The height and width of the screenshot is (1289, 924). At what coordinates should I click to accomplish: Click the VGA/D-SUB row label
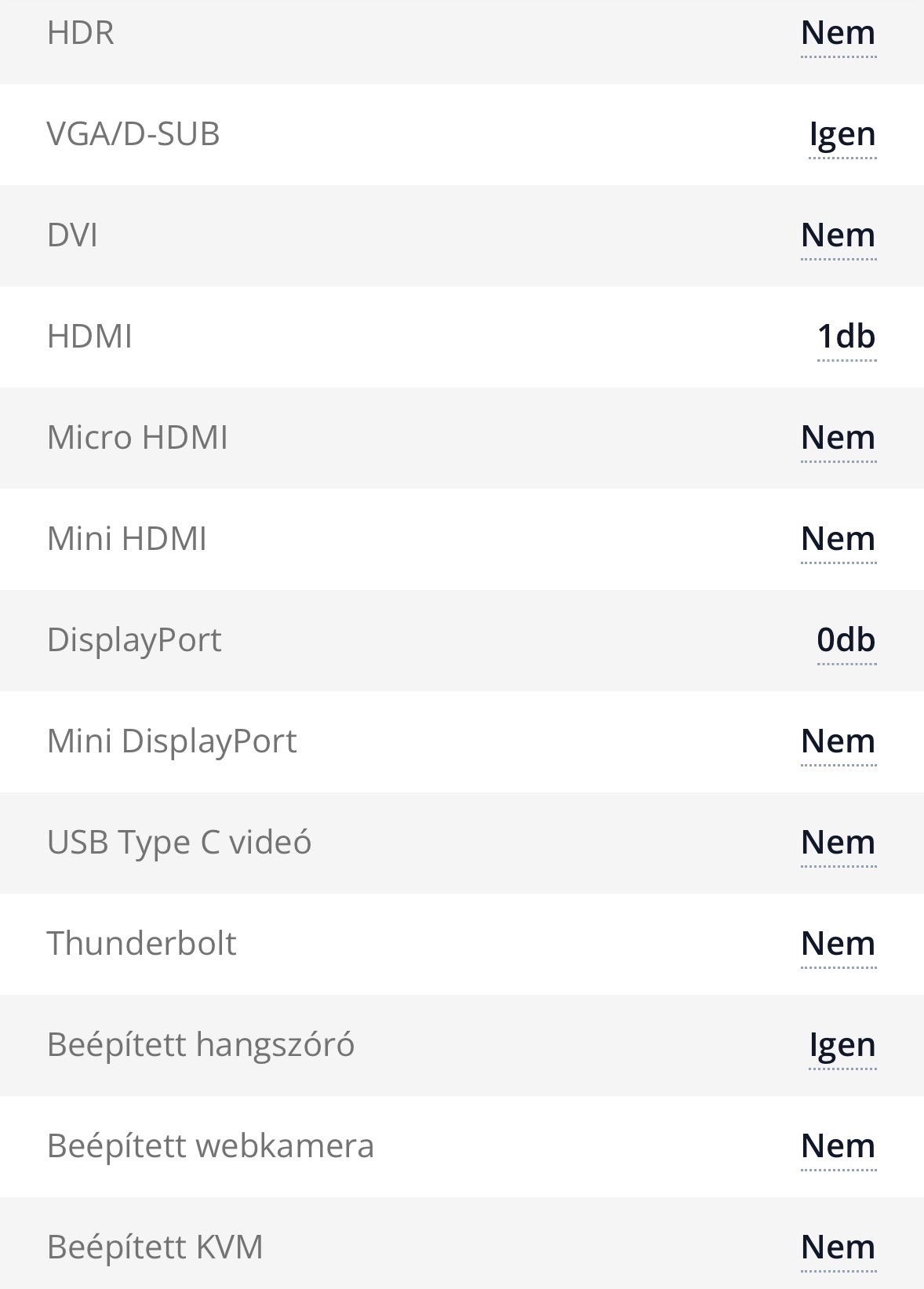pos(133,134)
